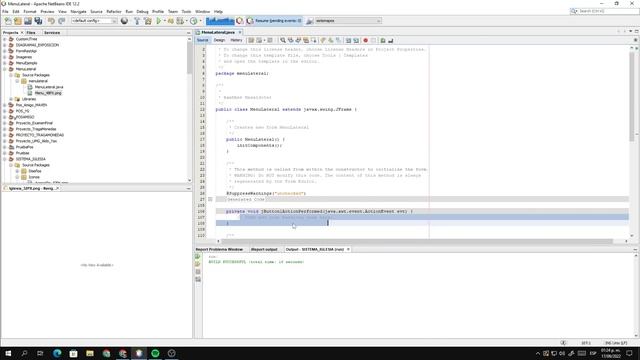Switch to History view
The height and width of the screenshot is (360, 640).
(236, 40)
